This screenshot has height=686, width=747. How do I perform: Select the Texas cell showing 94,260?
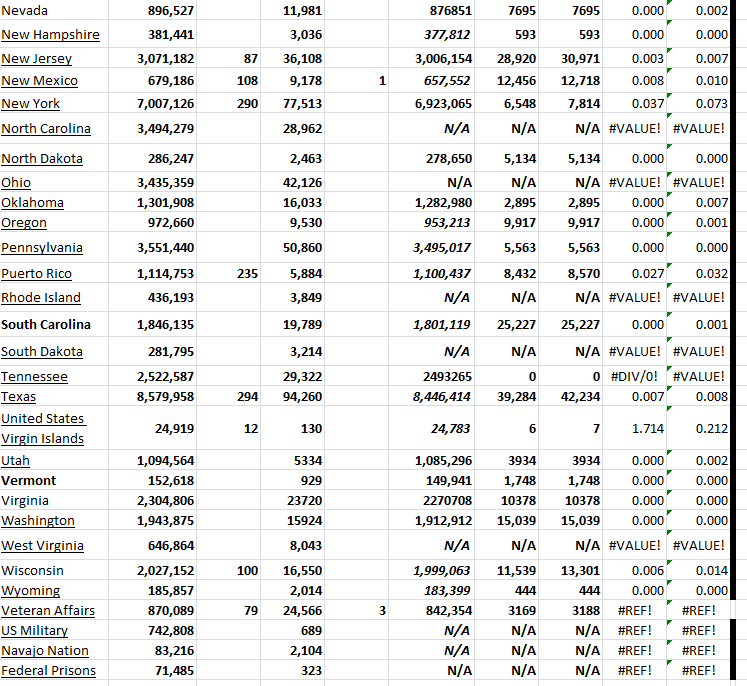click(302, 397)
